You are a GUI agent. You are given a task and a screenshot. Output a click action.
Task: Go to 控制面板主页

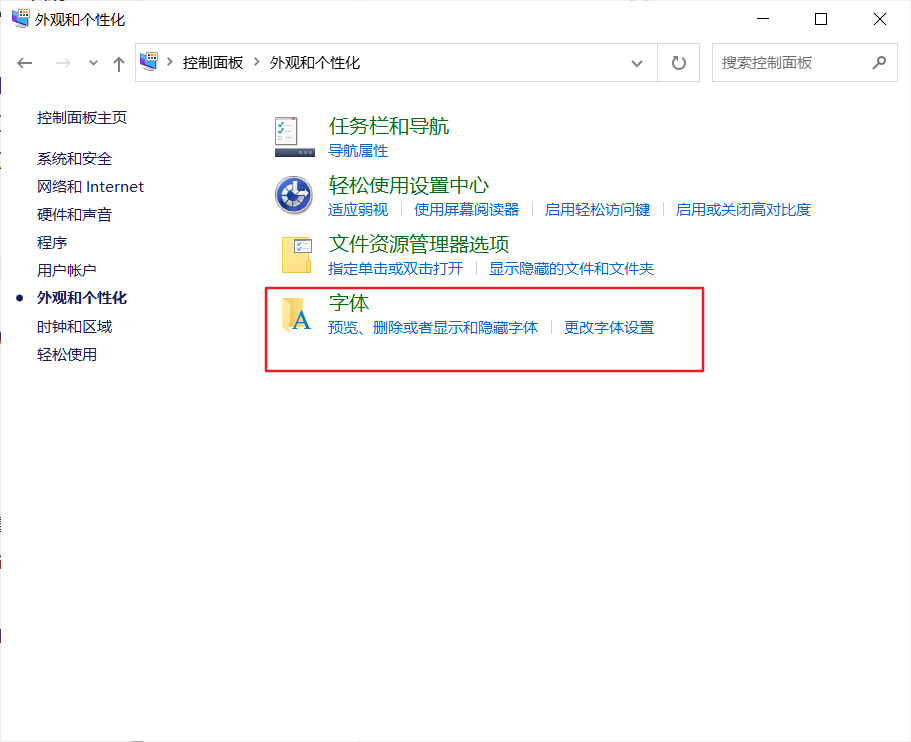82,118
